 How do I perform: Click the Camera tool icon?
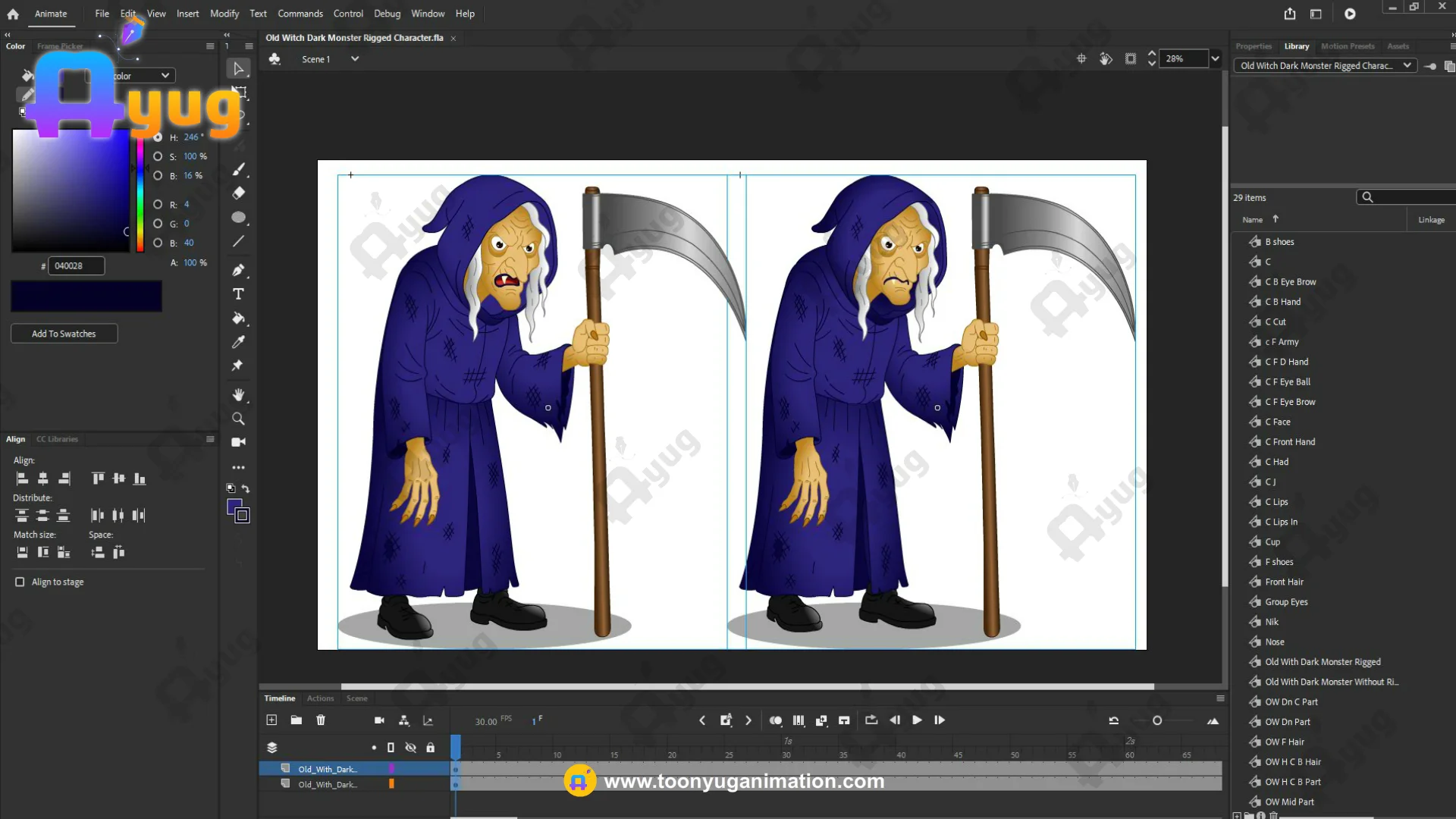click(238, 442)
